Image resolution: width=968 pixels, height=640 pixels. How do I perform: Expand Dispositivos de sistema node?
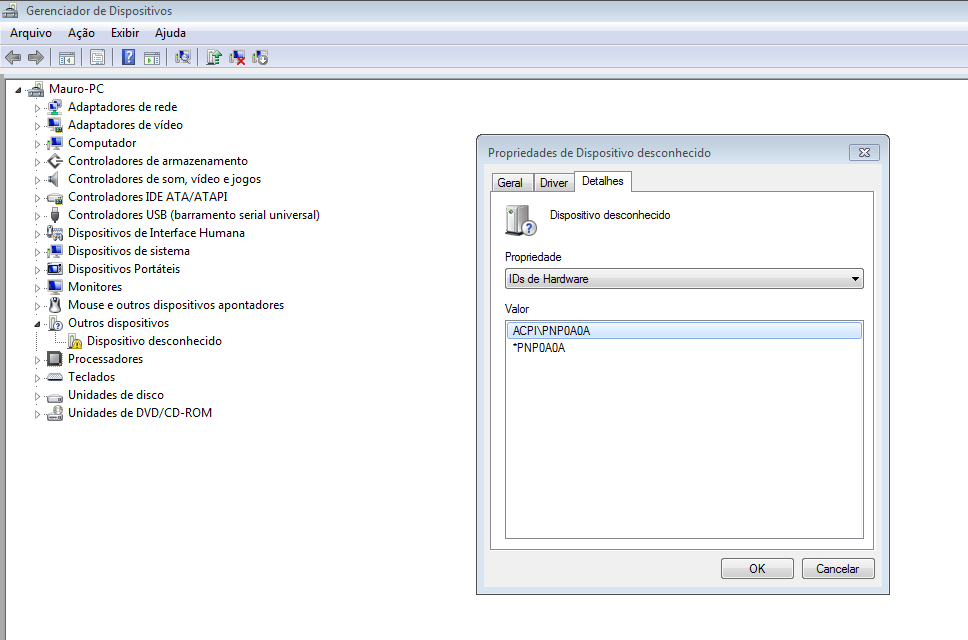pos(37,252)
